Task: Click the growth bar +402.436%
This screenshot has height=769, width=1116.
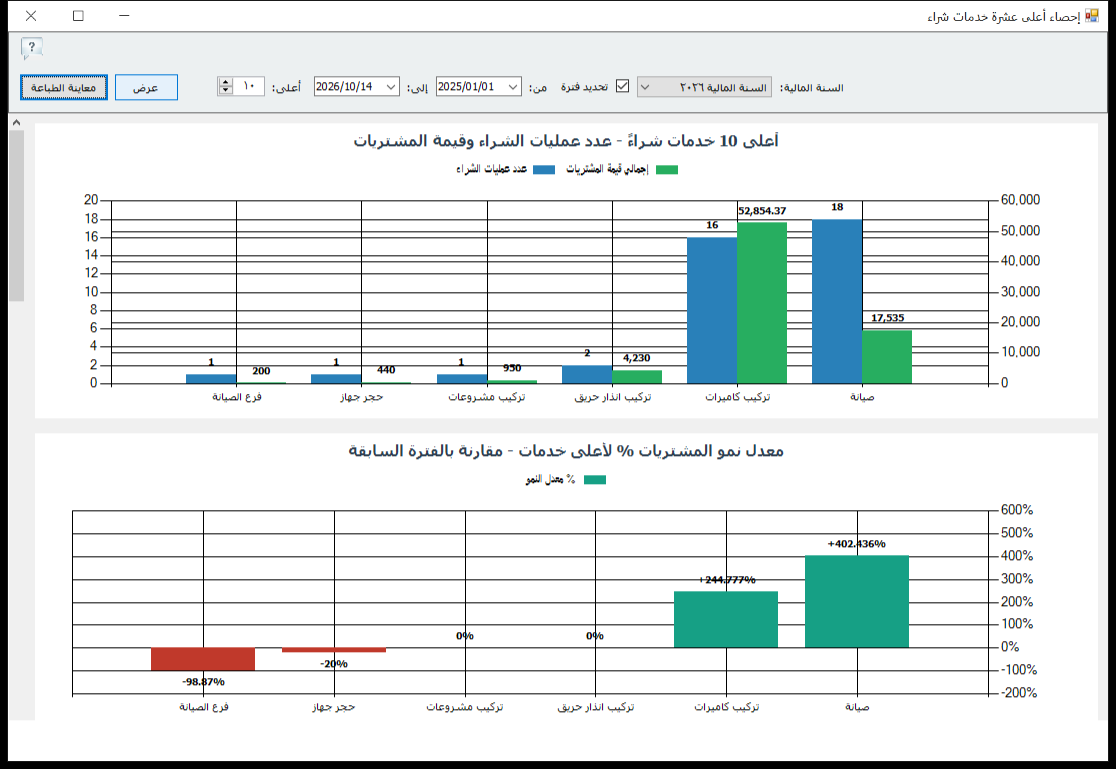Action: coord(857,601)
